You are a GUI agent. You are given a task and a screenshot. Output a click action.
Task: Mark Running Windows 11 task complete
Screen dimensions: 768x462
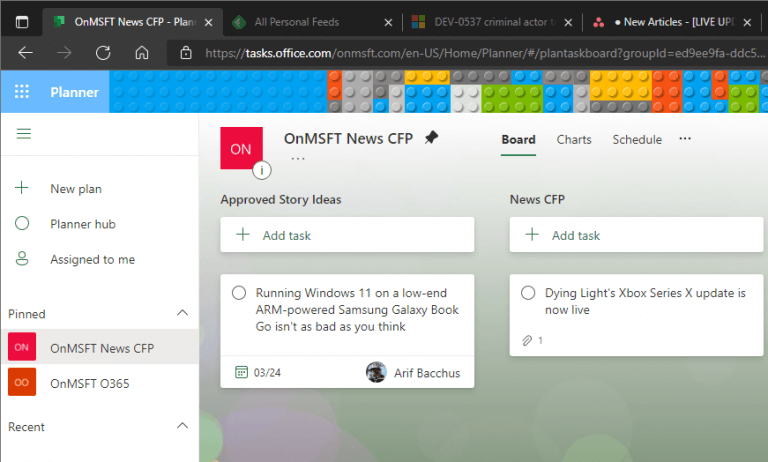(x=239, y=293)
